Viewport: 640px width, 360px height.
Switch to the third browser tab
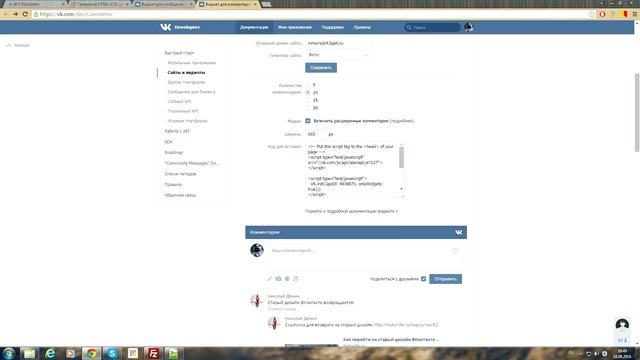[164, 4]
